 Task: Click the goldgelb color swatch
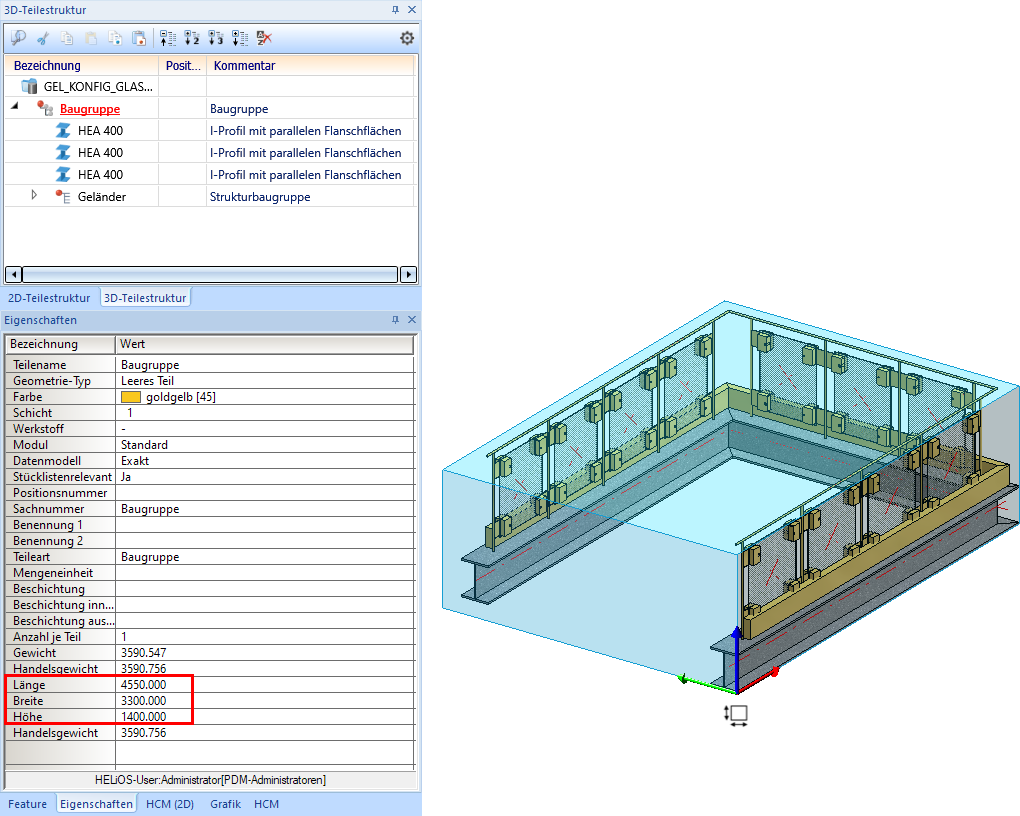pos(130,397)
